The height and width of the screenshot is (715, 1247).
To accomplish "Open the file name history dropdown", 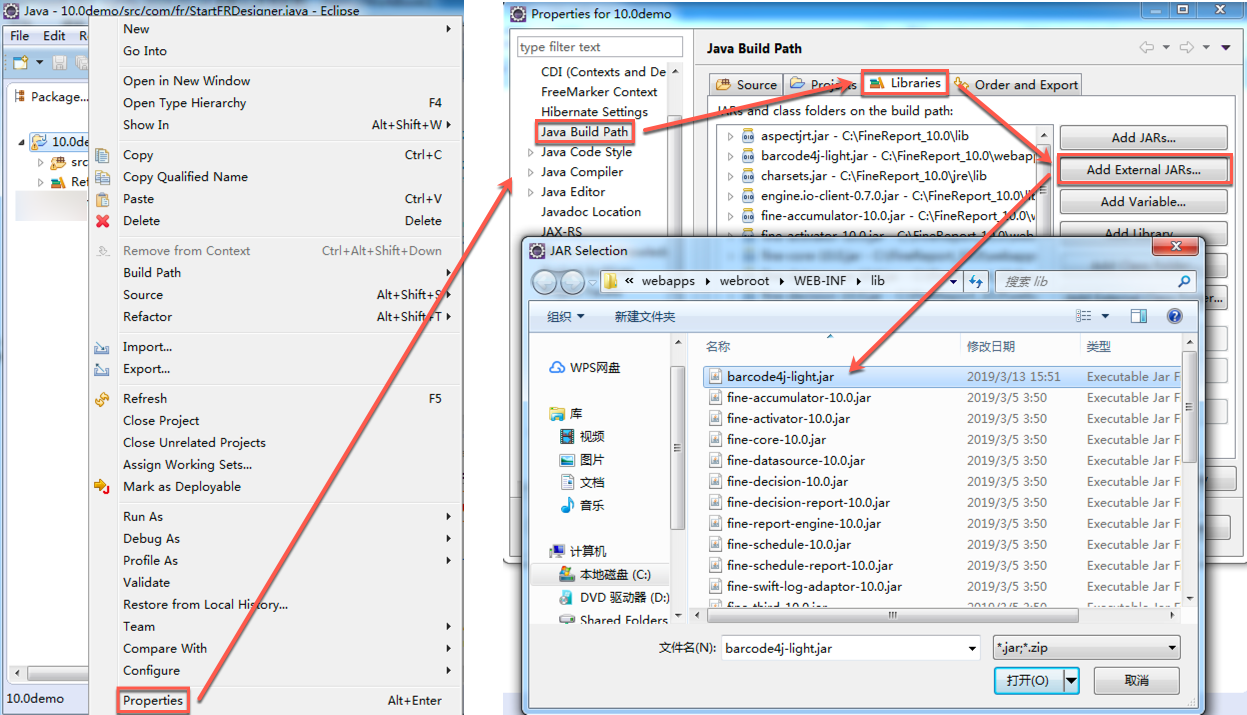I will click(972, 648).
